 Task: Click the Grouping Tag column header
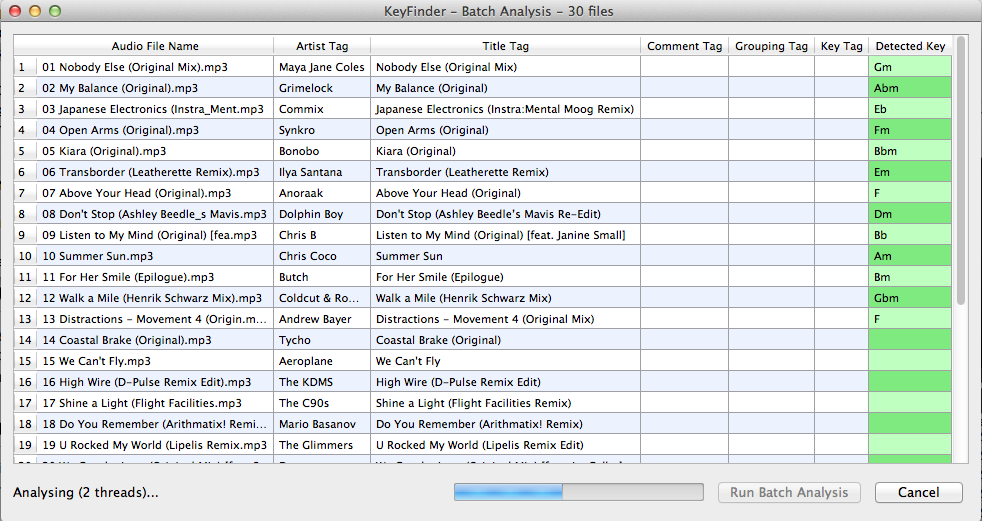pos(772,46)
